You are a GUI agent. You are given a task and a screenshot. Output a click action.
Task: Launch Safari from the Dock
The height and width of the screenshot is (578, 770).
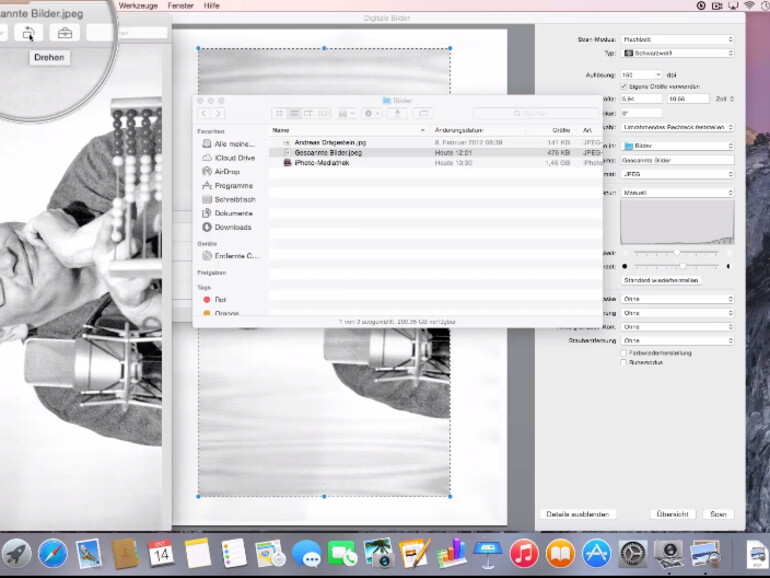point(52,553)
